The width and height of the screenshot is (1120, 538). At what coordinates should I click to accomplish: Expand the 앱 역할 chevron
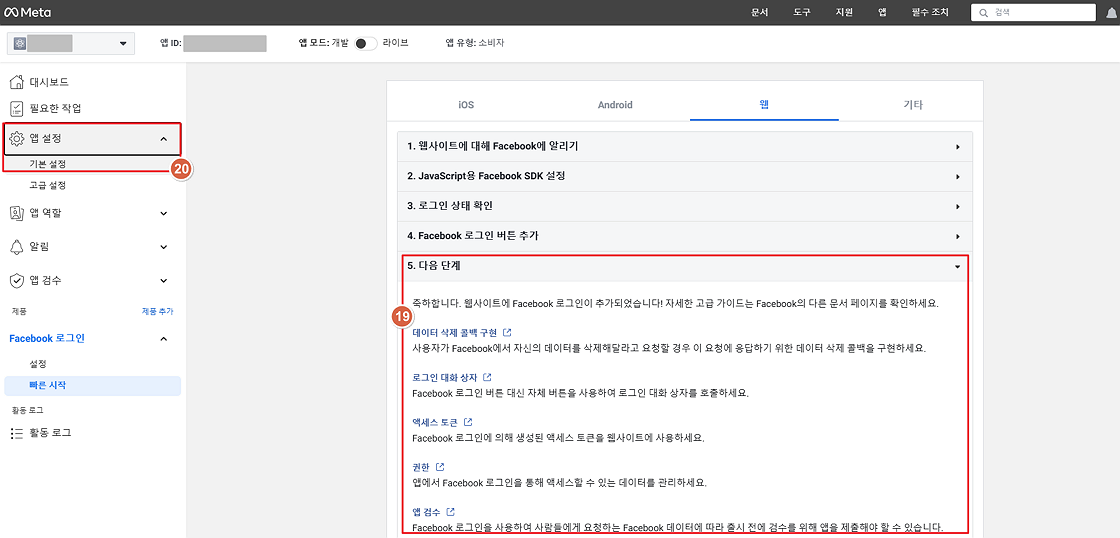pos(164,213)
